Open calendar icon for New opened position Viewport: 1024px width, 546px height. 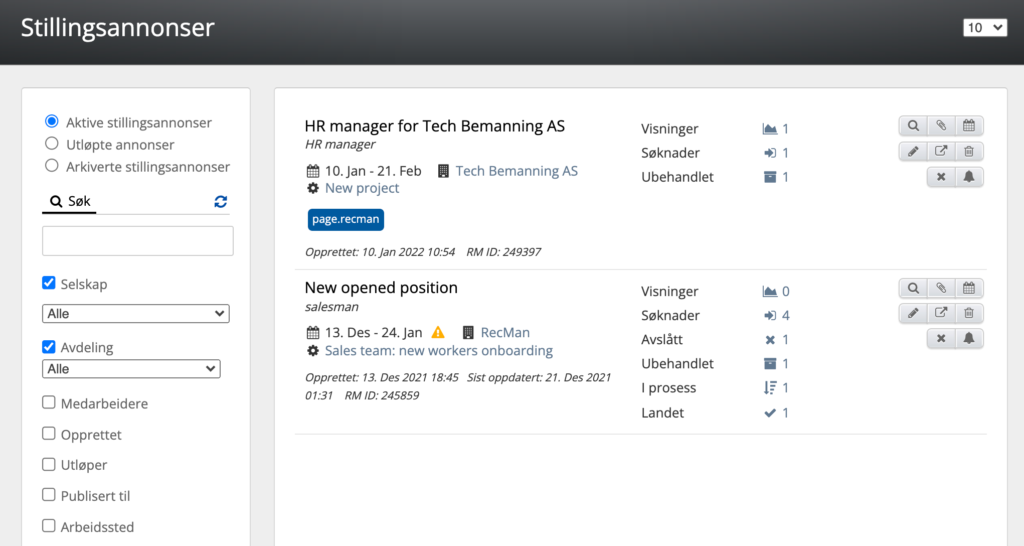[x=969, y=288]
